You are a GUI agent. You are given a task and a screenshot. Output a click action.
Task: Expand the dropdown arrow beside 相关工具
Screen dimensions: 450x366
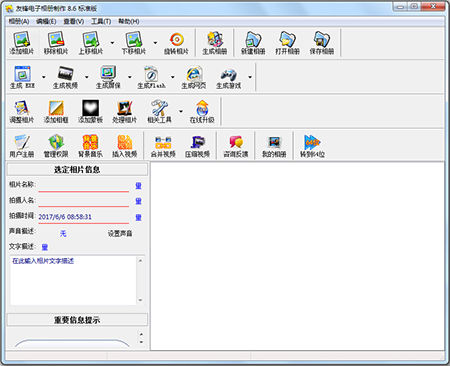point(181,111)
